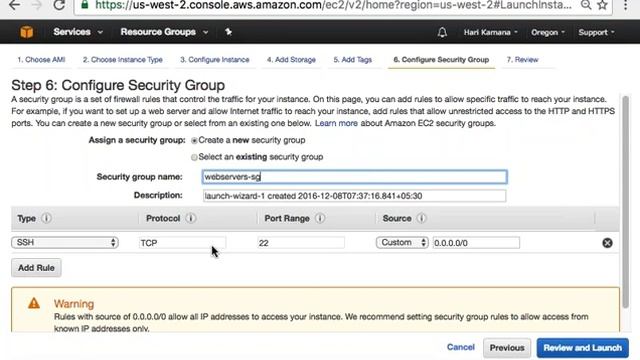
Task: Select an existing security group radio
Action: coord(194,157)
